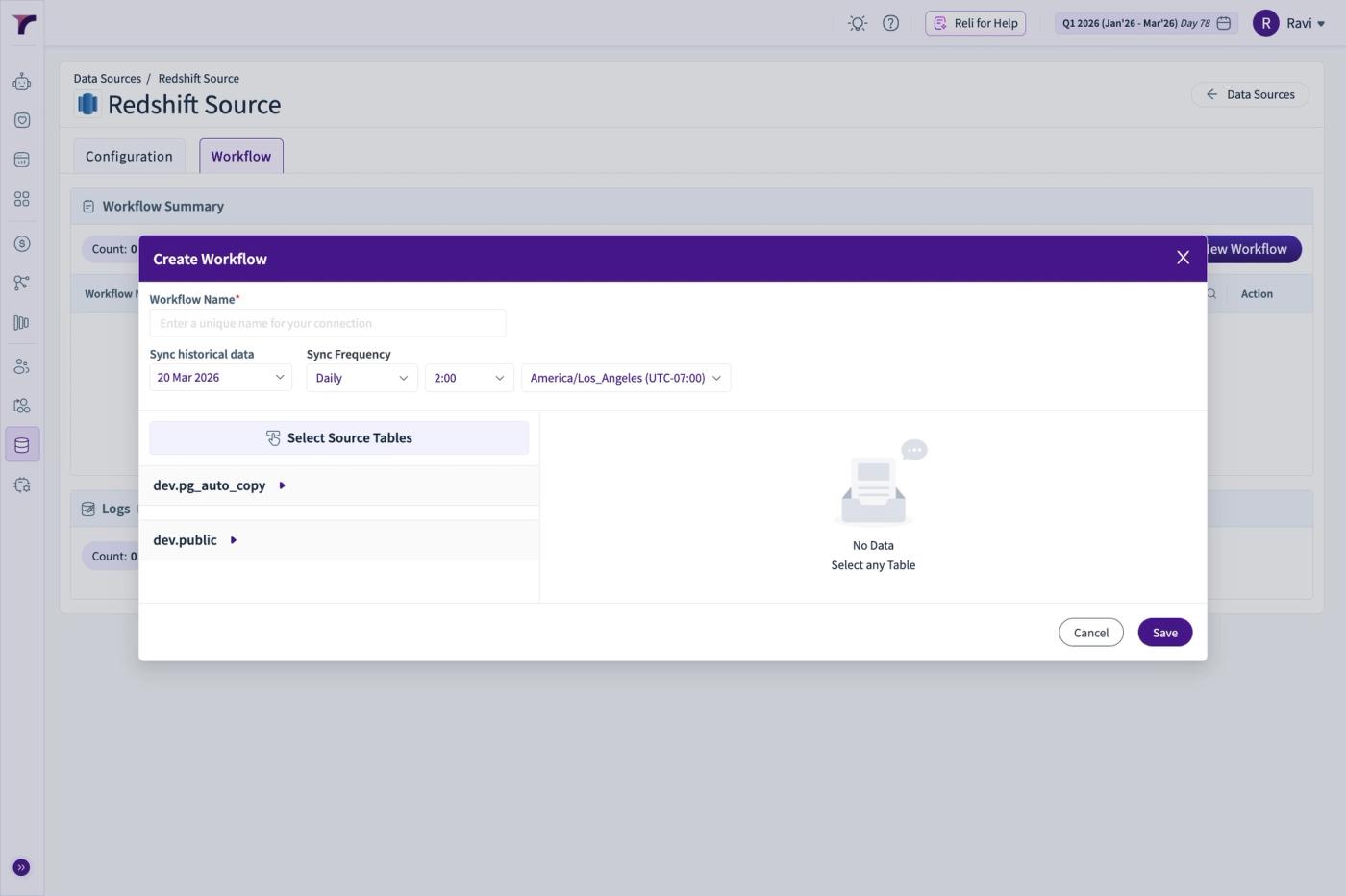Close the Create Workflow dialog
The image size is (1346, 896).
[x=1184, y=258]
